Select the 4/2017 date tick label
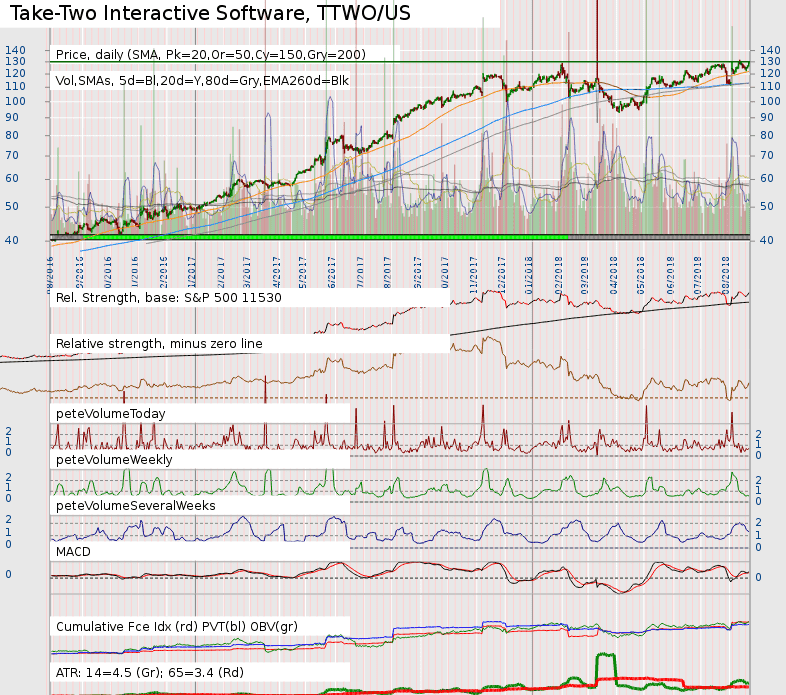The width and height of the screenshot is (786, 695). click(276, 273)
